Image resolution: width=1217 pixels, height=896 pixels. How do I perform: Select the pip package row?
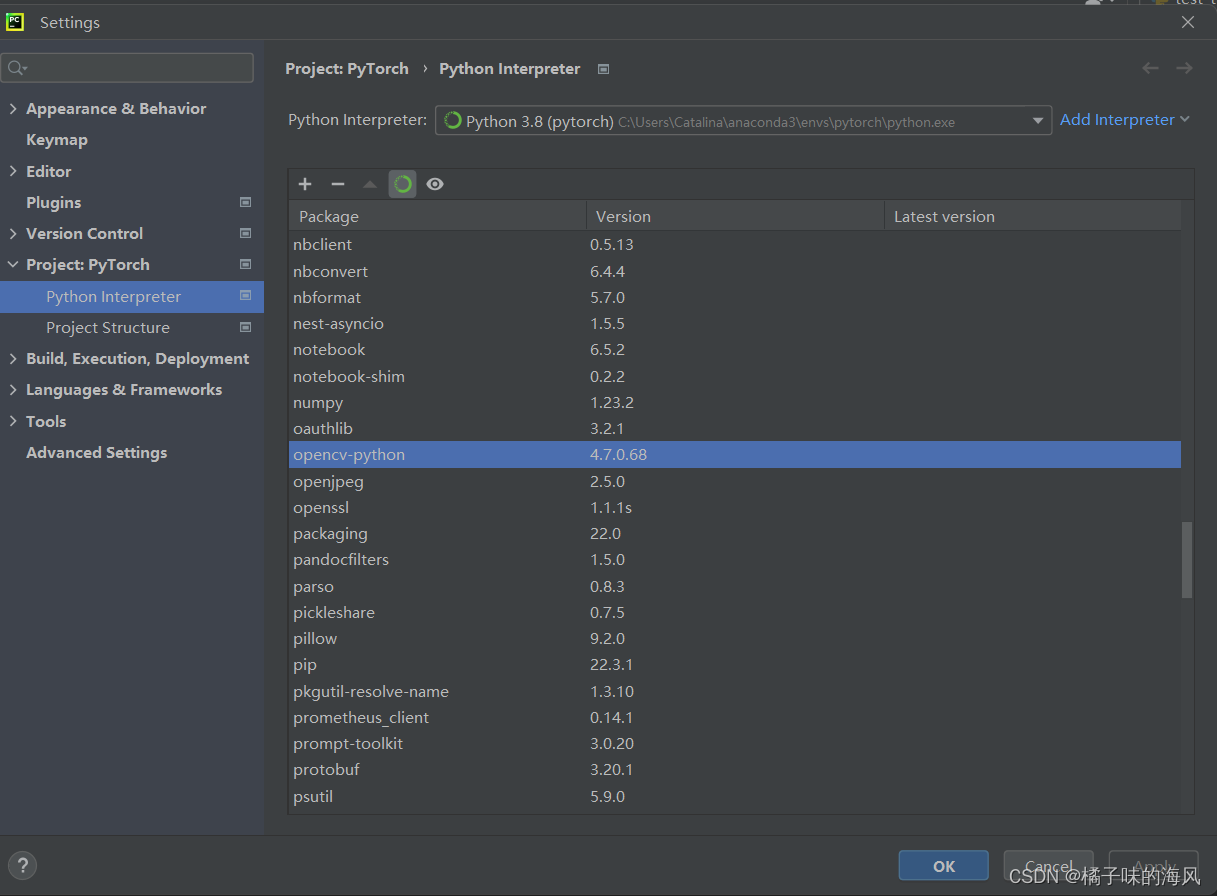pos(735,665)
